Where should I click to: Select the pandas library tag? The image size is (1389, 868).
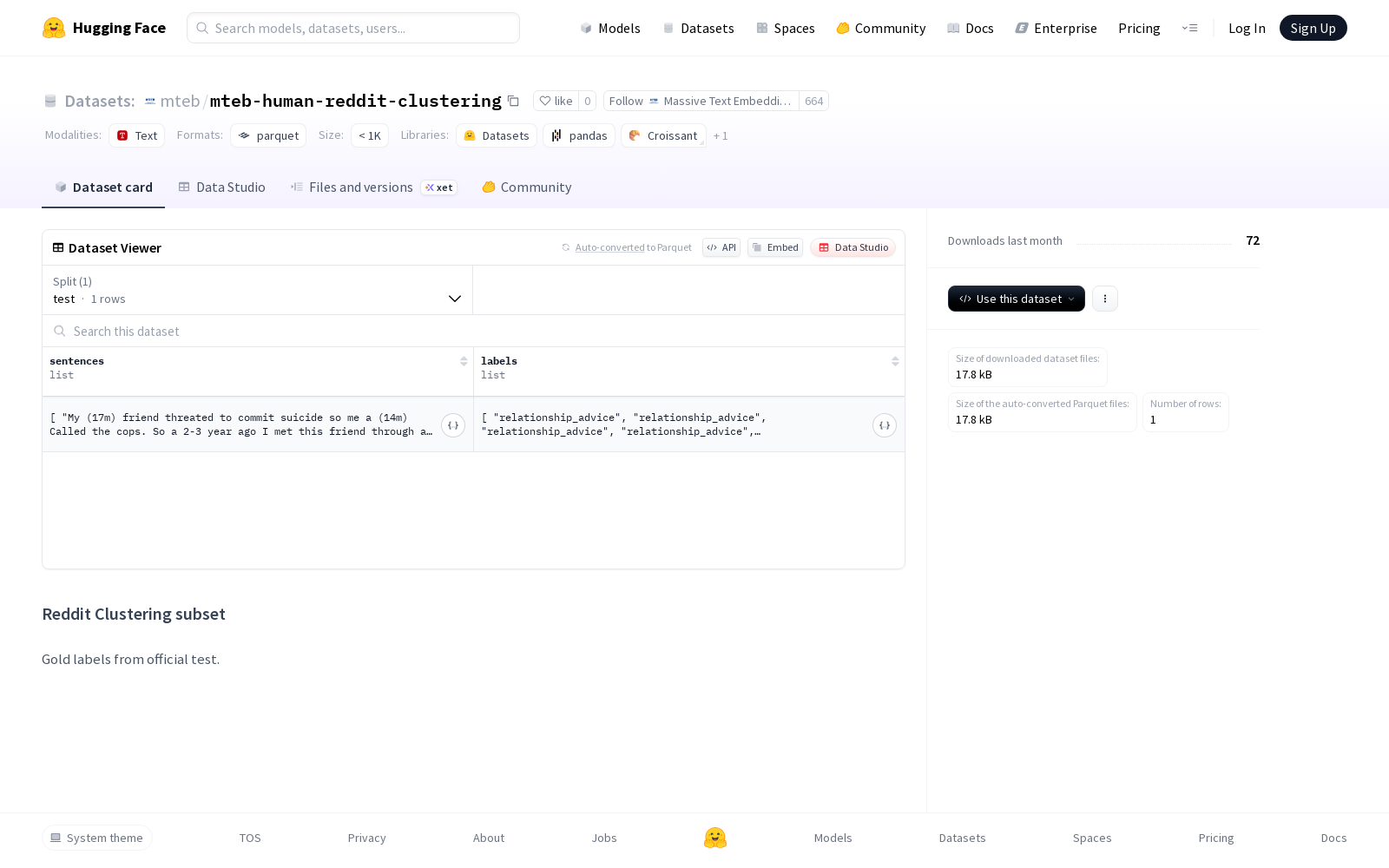[x=579, y=135]
